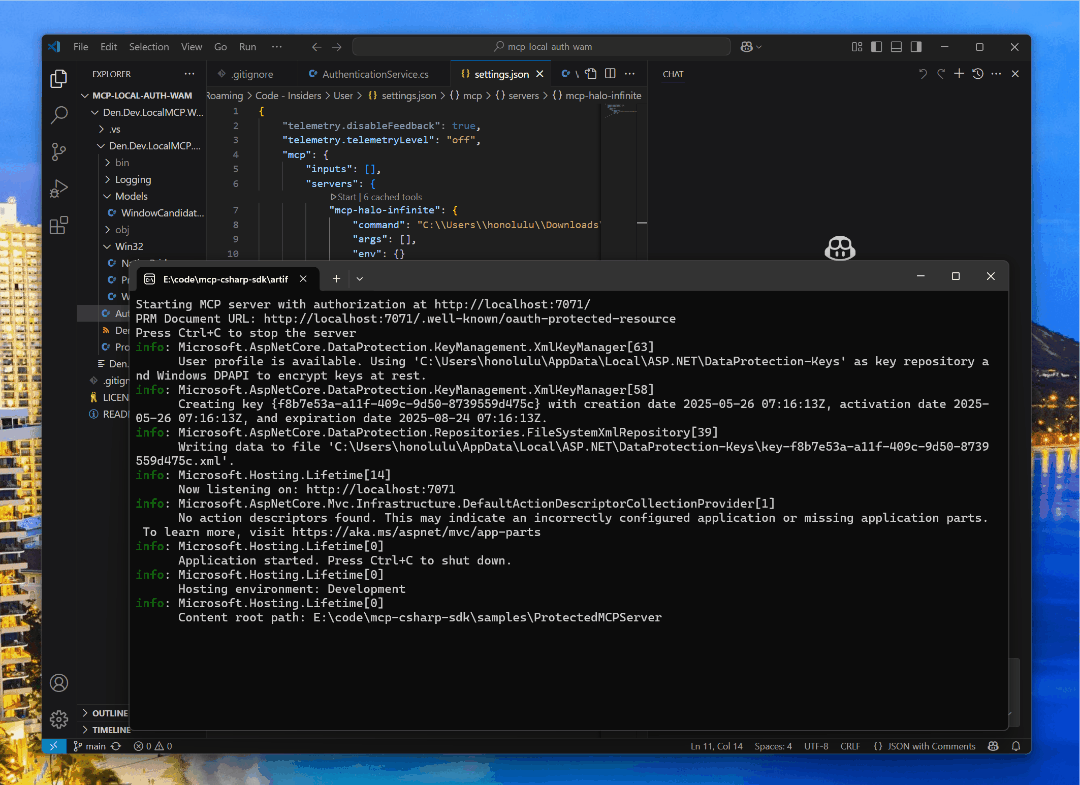The width and height of the screenshot is (1080, 785).
Task: Open the Extensions view
Action: tap(59, 225)
